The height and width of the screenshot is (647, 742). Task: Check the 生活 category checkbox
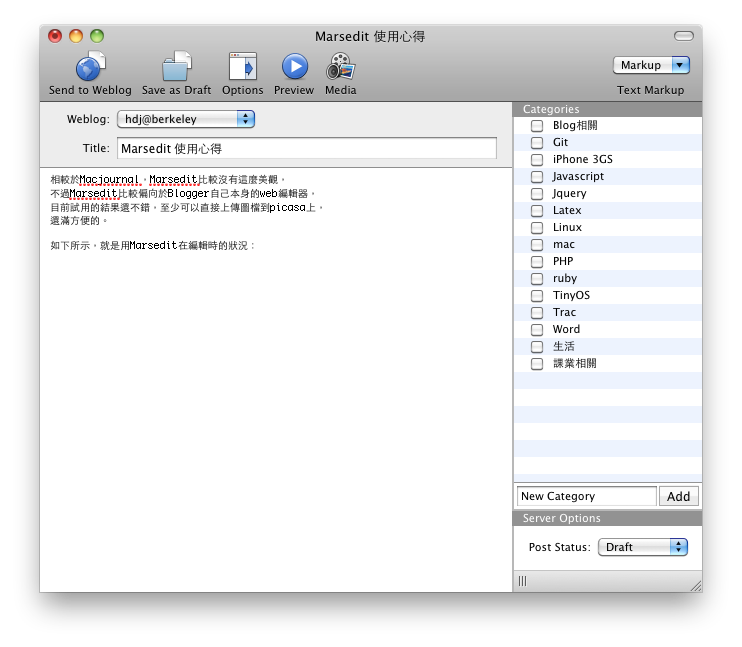[537, 346]
